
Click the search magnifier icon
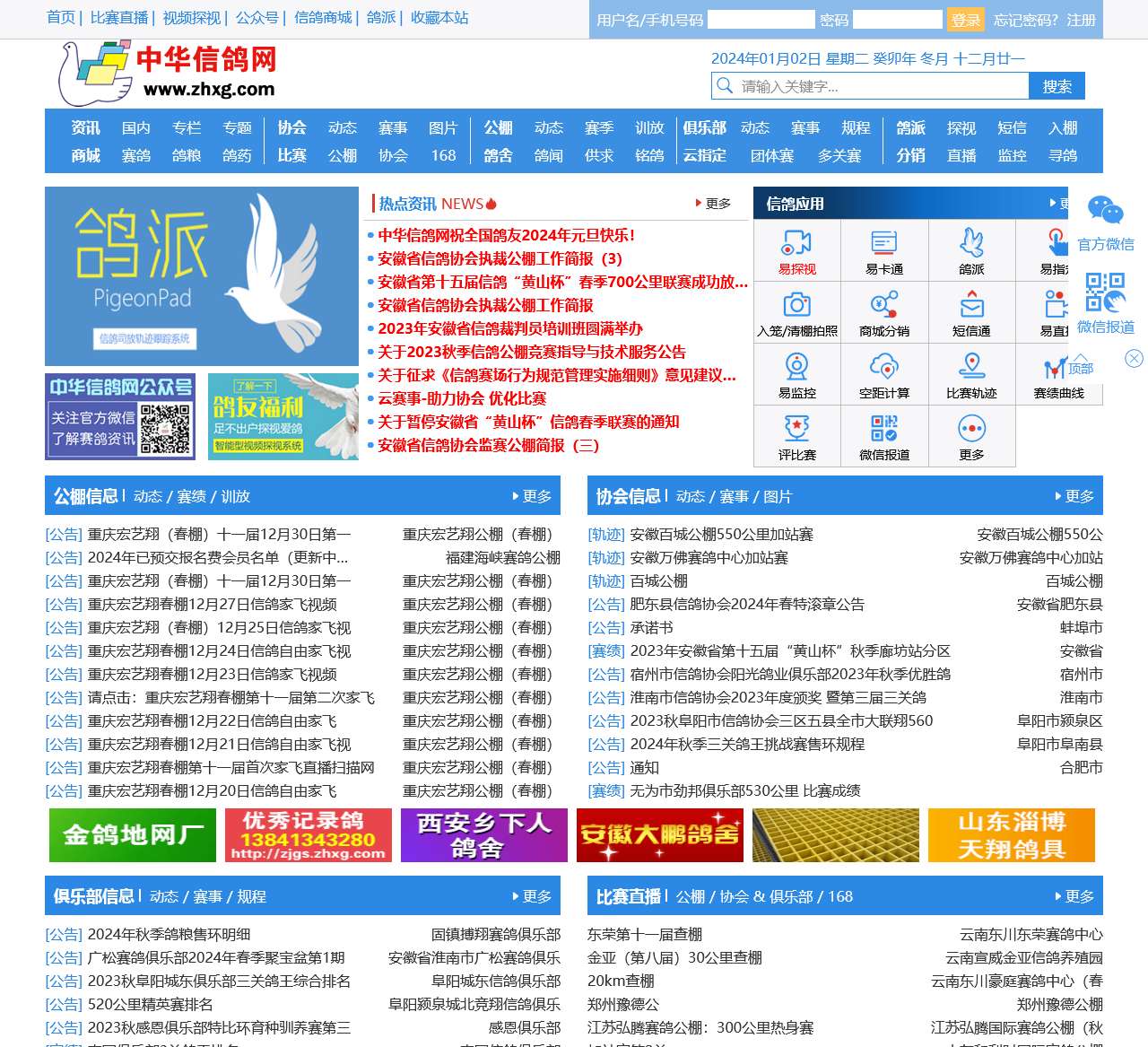[724, 85]
